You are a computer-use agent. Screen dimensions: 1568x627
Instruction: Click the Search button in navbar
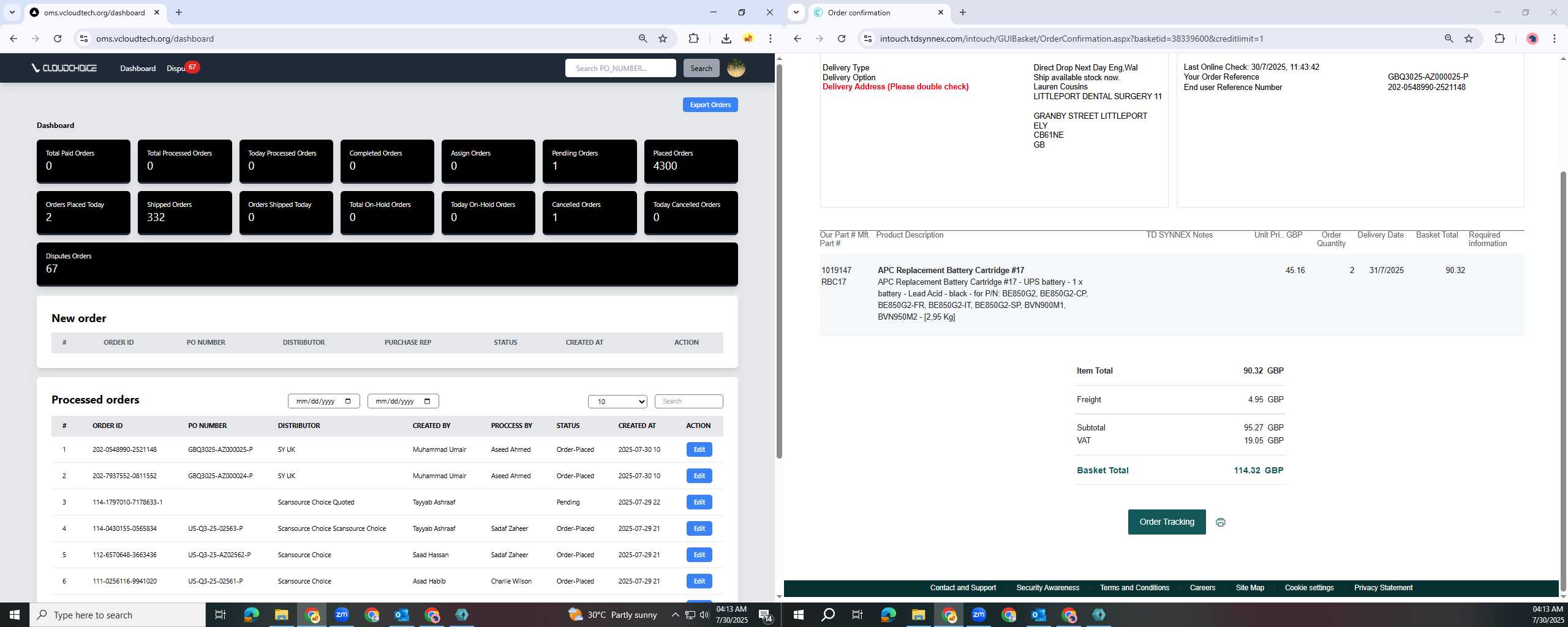[x=701, y=68]
